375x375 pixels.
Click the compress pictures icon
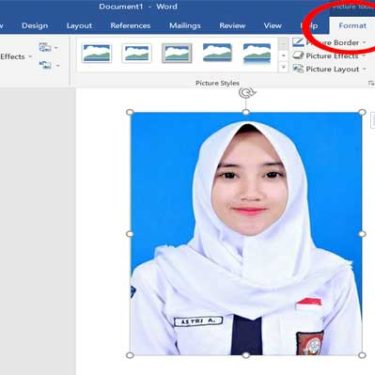pyautogui.click(x=45, y=47)
